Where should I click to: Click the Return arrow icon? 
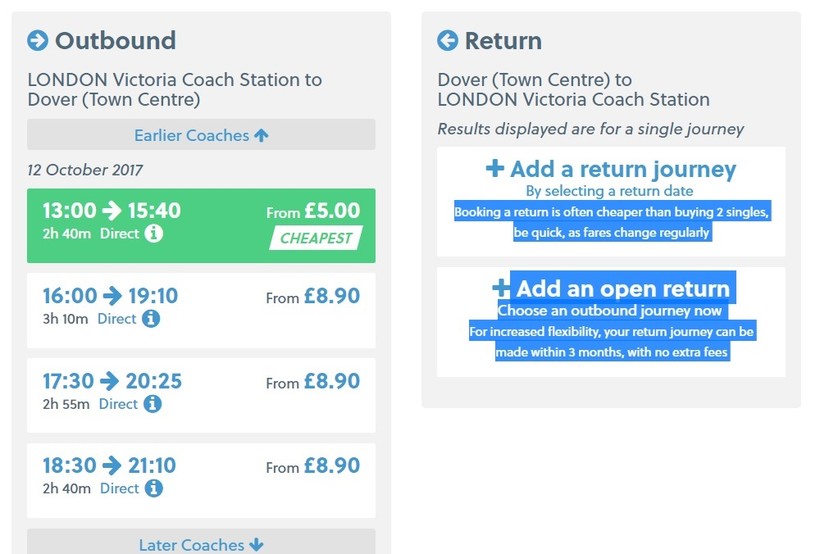[448, 41]
